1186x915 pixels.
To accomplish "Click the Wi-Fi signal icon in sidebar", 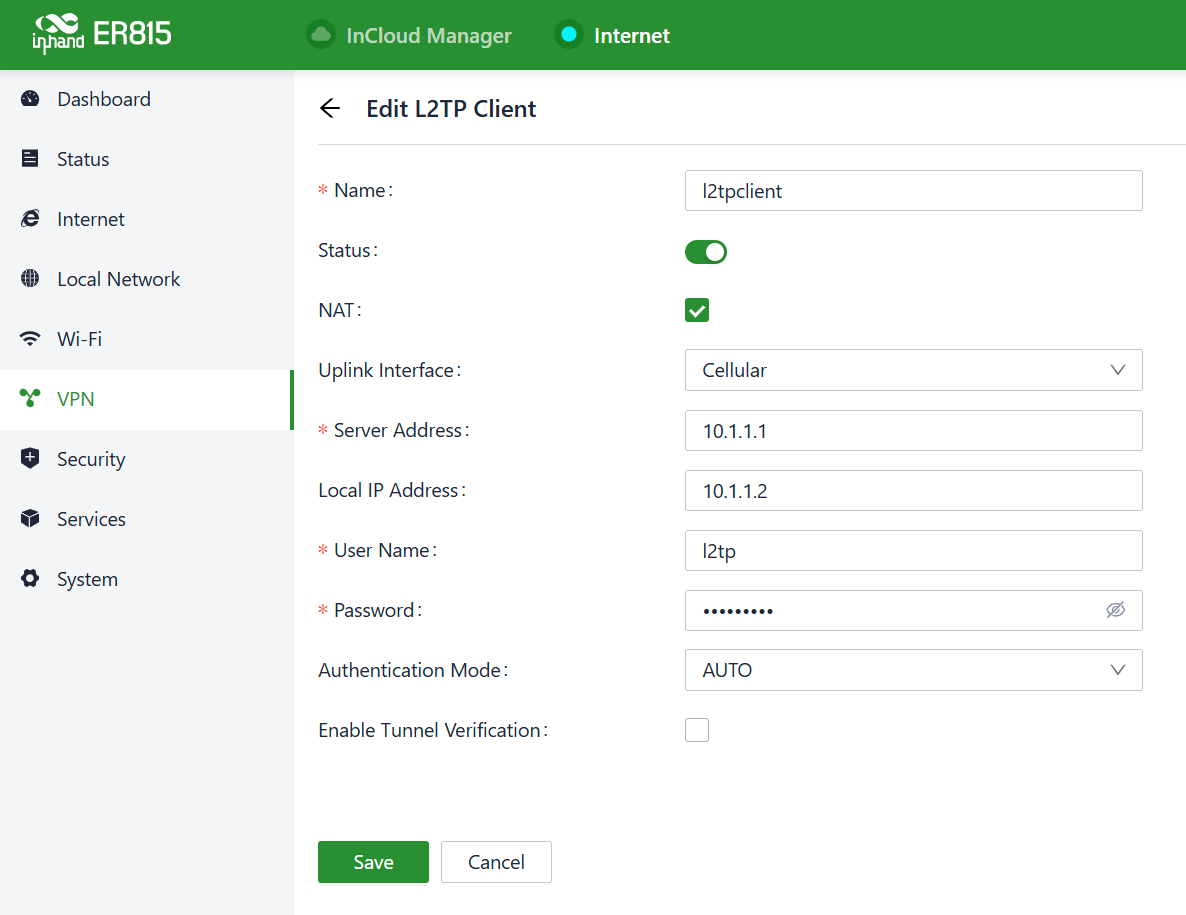I will [x=30, y=339].
